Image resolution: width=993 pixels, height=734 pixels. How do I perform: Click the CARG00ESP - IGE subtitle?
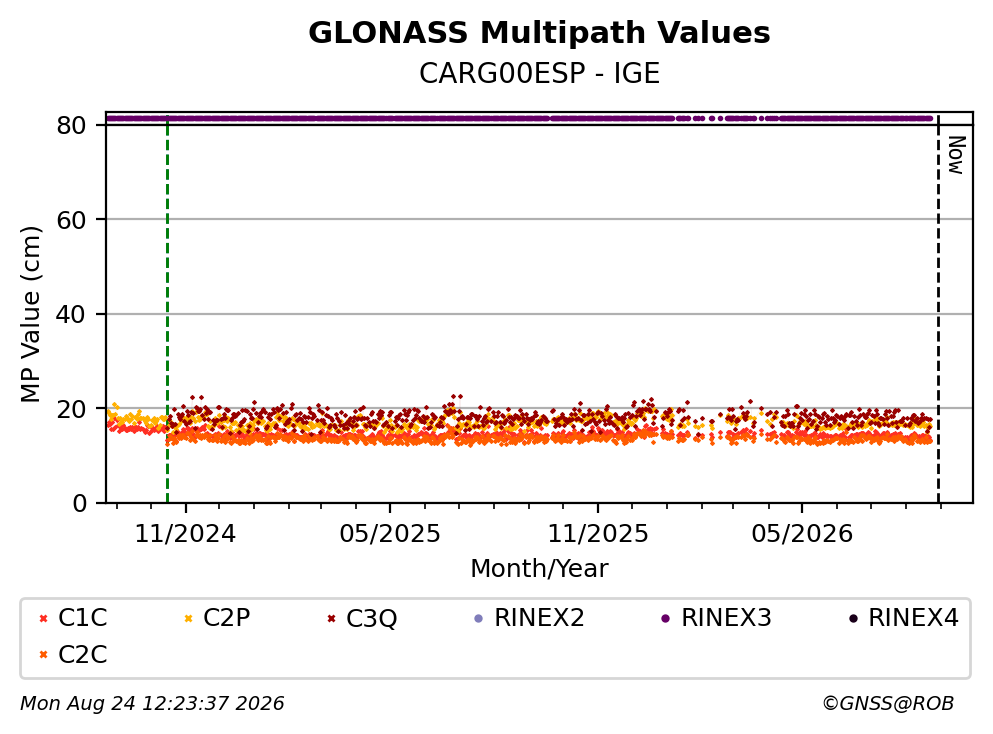(x=539, y=73)
